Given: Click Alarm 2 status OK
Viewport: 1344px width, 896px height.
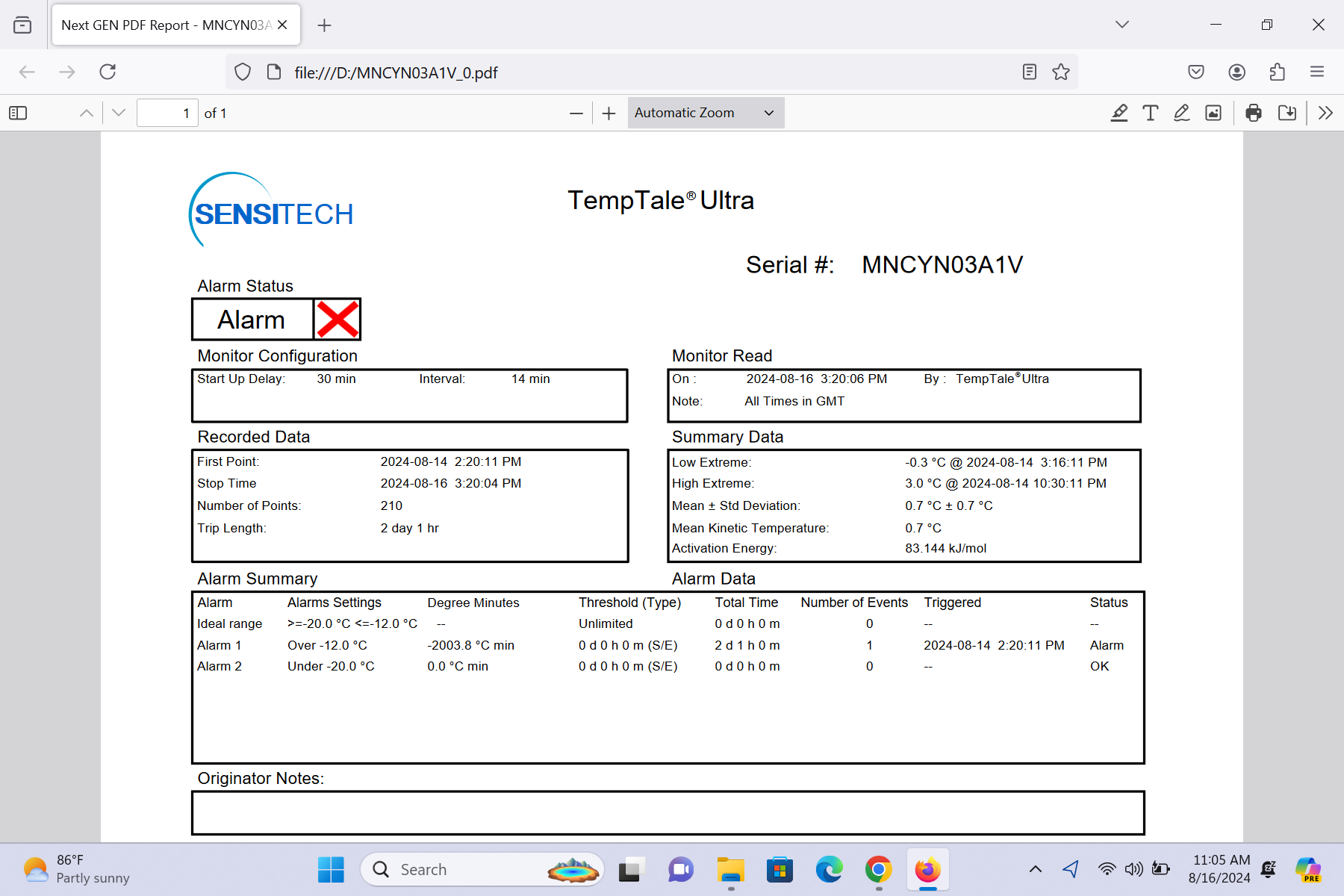Looking at the screenshot, I should tap(1099, 666).
